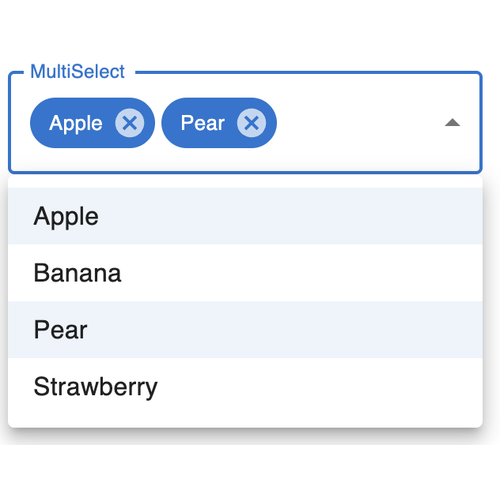This screenshot has width=500, height=500.
Task: Close the options popup via triangle indicator
Action: click(452, 123)
